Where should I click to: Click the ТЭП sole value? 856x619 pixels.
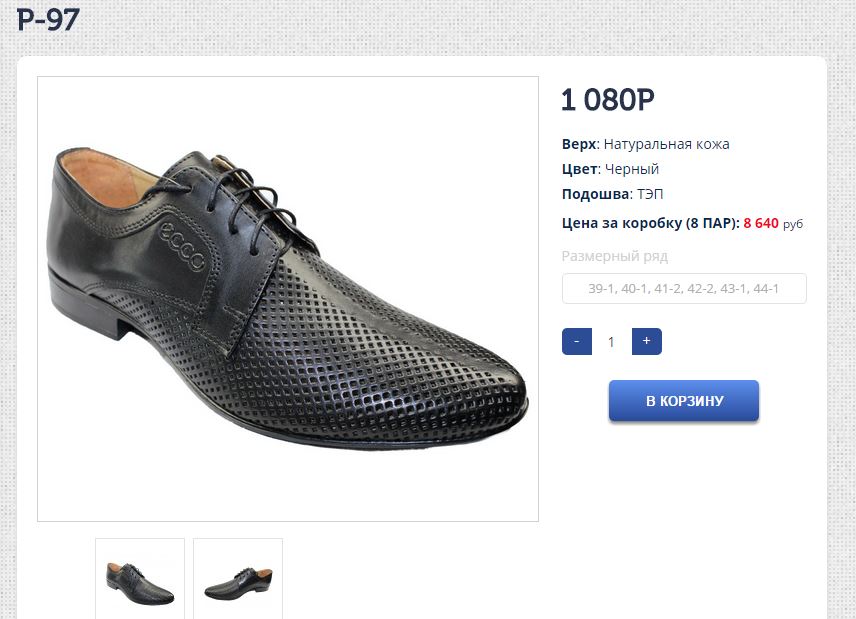click(649, 194)
